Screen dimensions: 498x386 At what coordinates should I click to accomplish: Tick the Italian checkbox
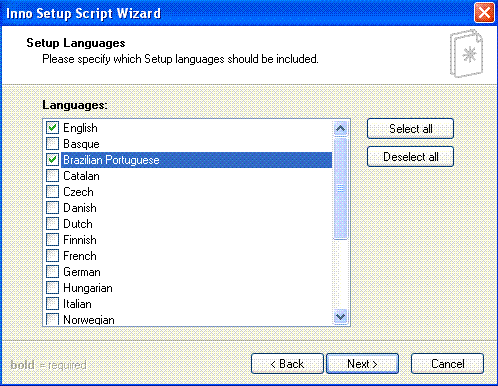click(x=52, y=304)
